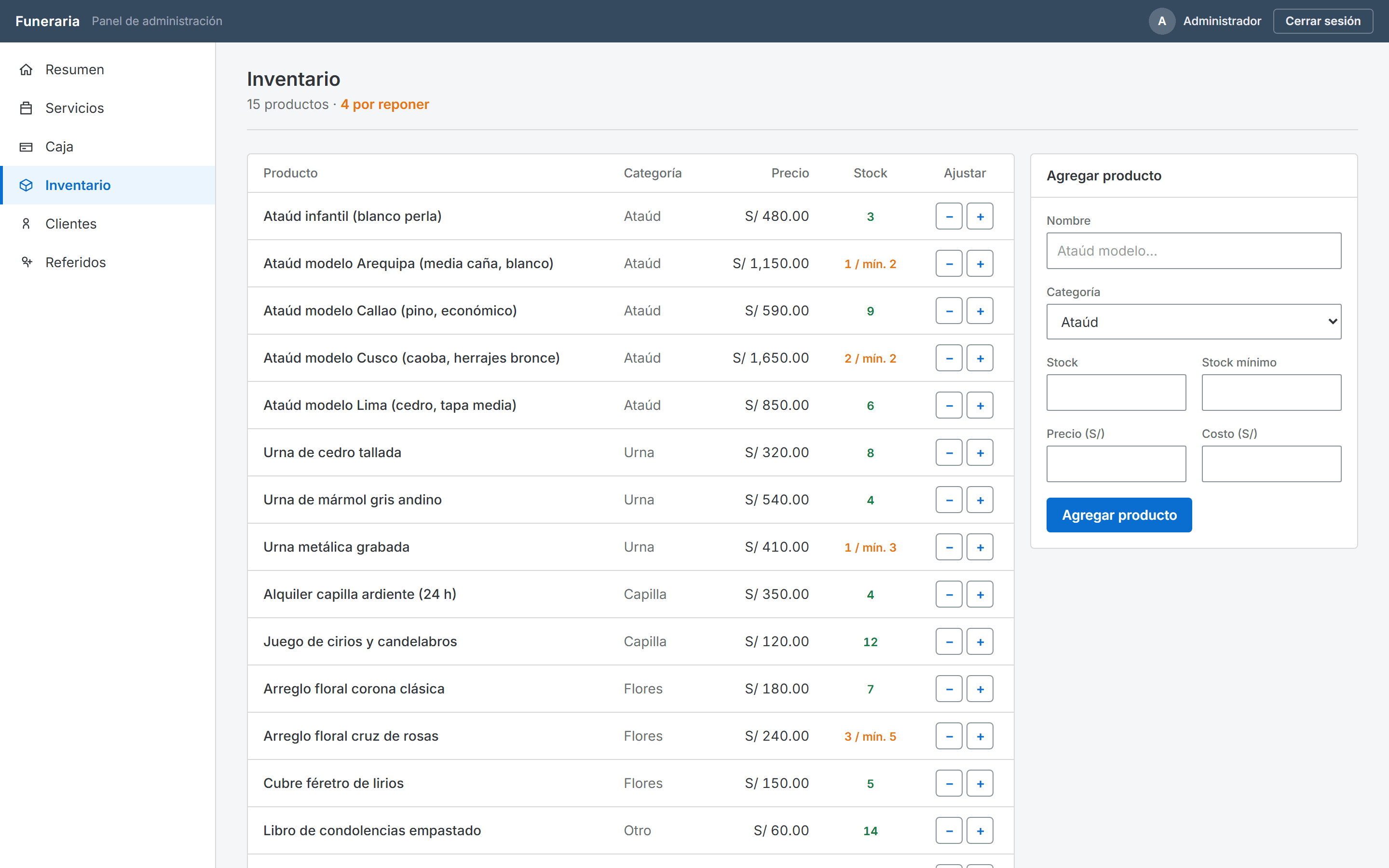The image size is (1389, 868).
Task: Click the Producto column header
Action: [290, 173]
